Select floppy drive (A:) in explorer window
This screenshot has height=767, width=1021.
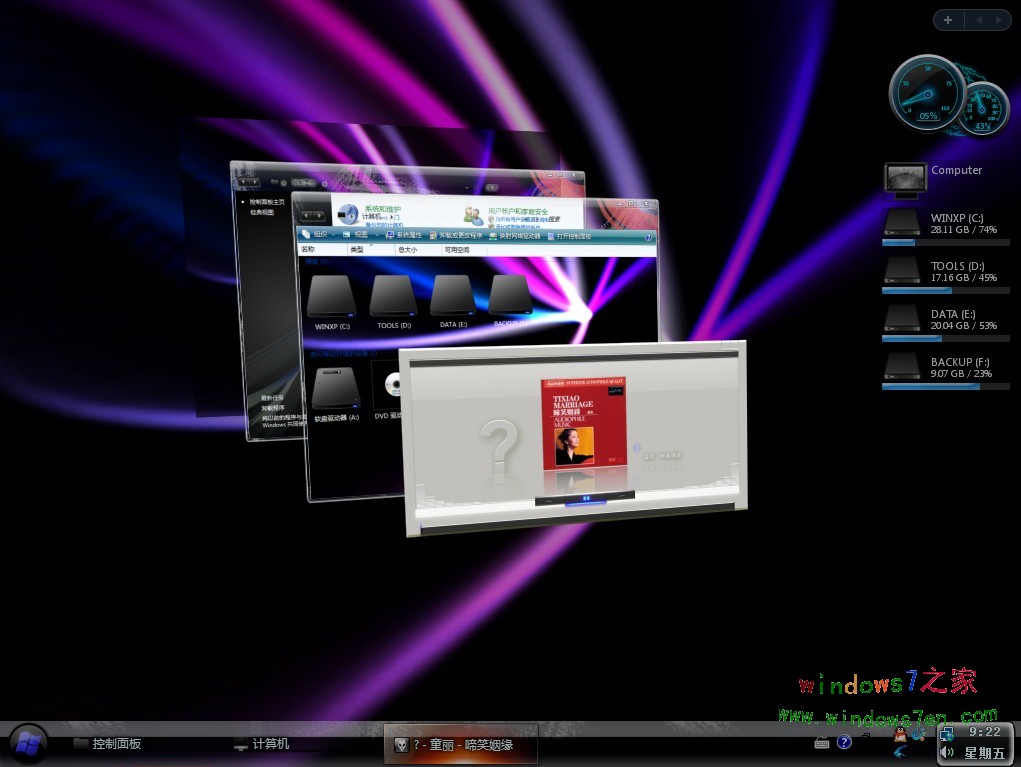coord(336,390)
